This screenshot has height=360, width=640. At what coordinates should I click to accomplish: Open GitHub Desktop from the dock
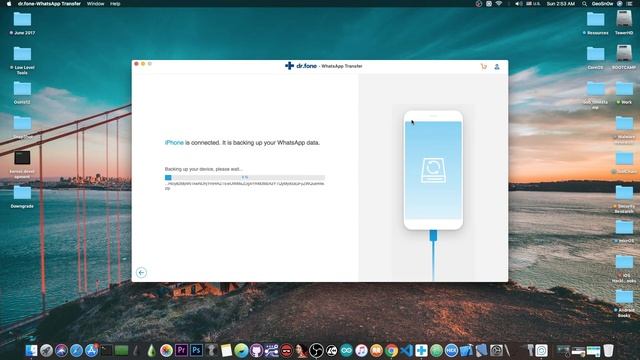(256, 350)
